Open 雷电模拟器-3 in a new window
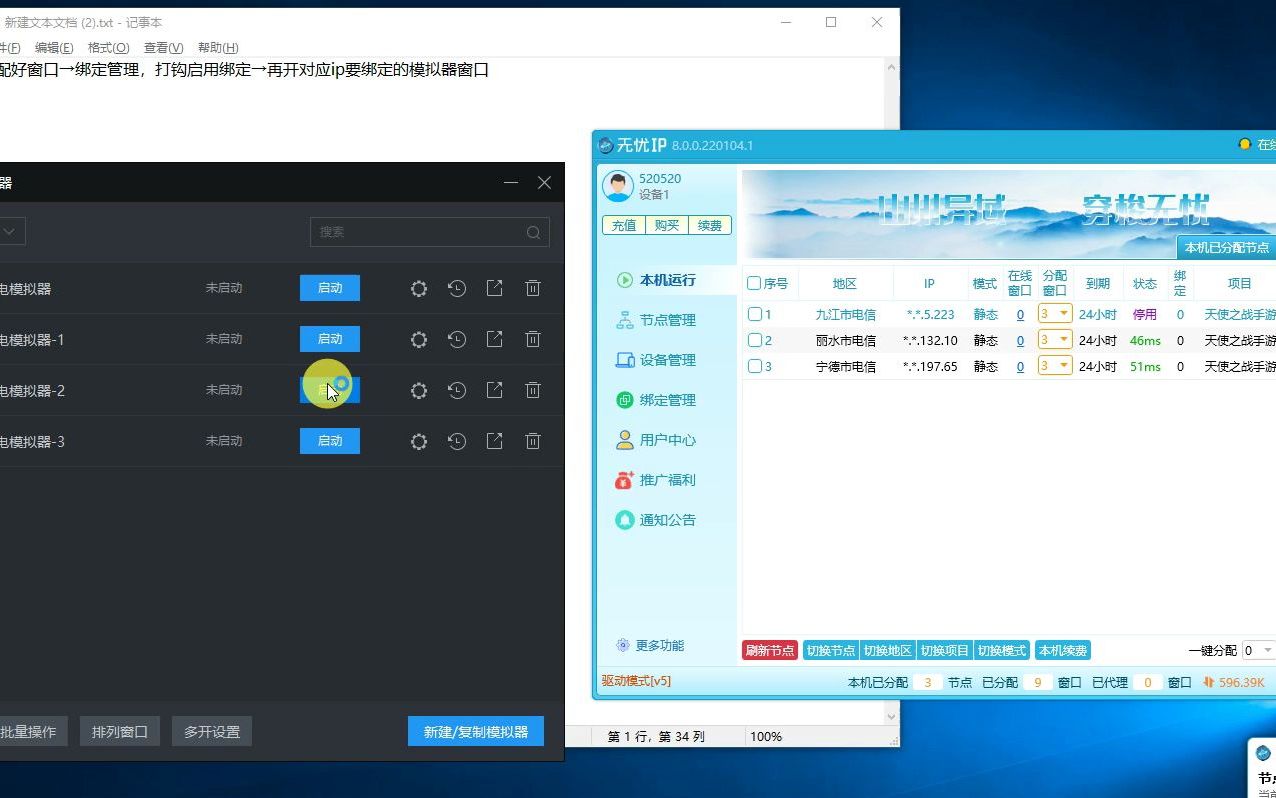The image size is (1276, 798). pyautogui.click(x=494, y=441)
